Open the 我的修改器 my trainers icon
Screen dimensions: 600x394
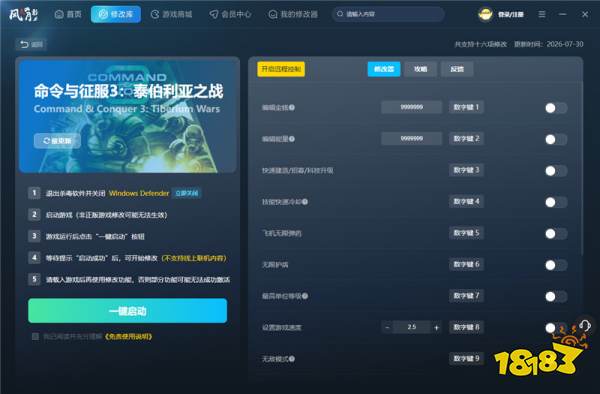[x=273, y=15]
